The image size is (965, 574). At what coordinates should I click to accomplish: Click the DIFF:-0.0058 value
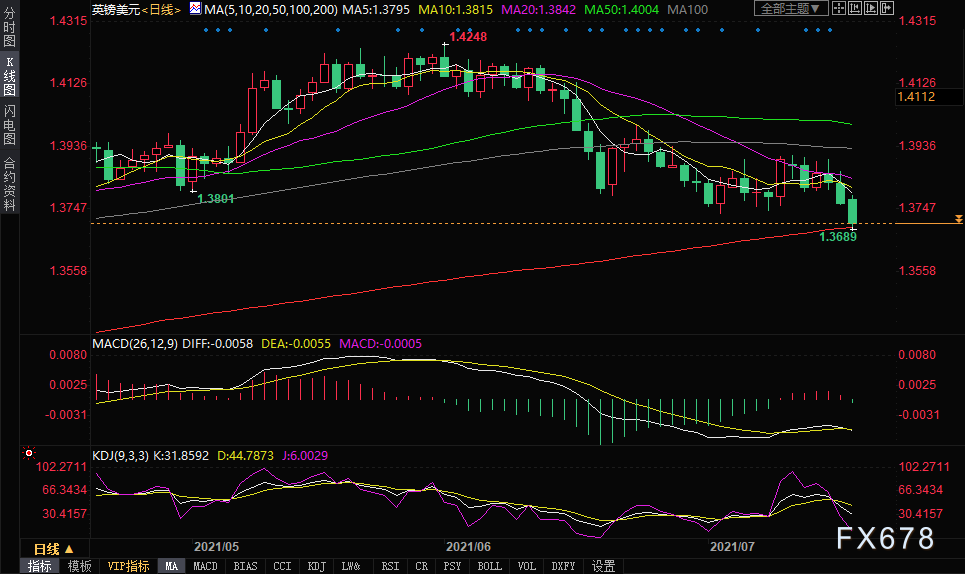coord(217,343)
